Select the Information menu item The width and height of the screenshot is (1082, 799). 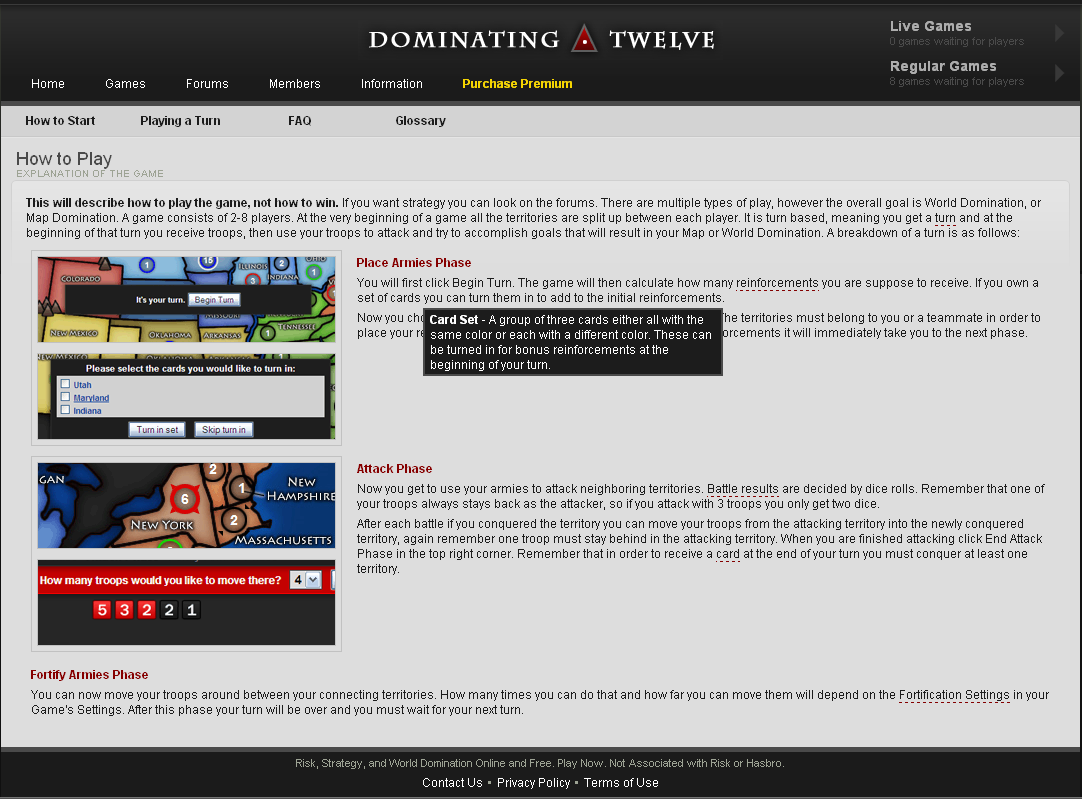[391, 83]
